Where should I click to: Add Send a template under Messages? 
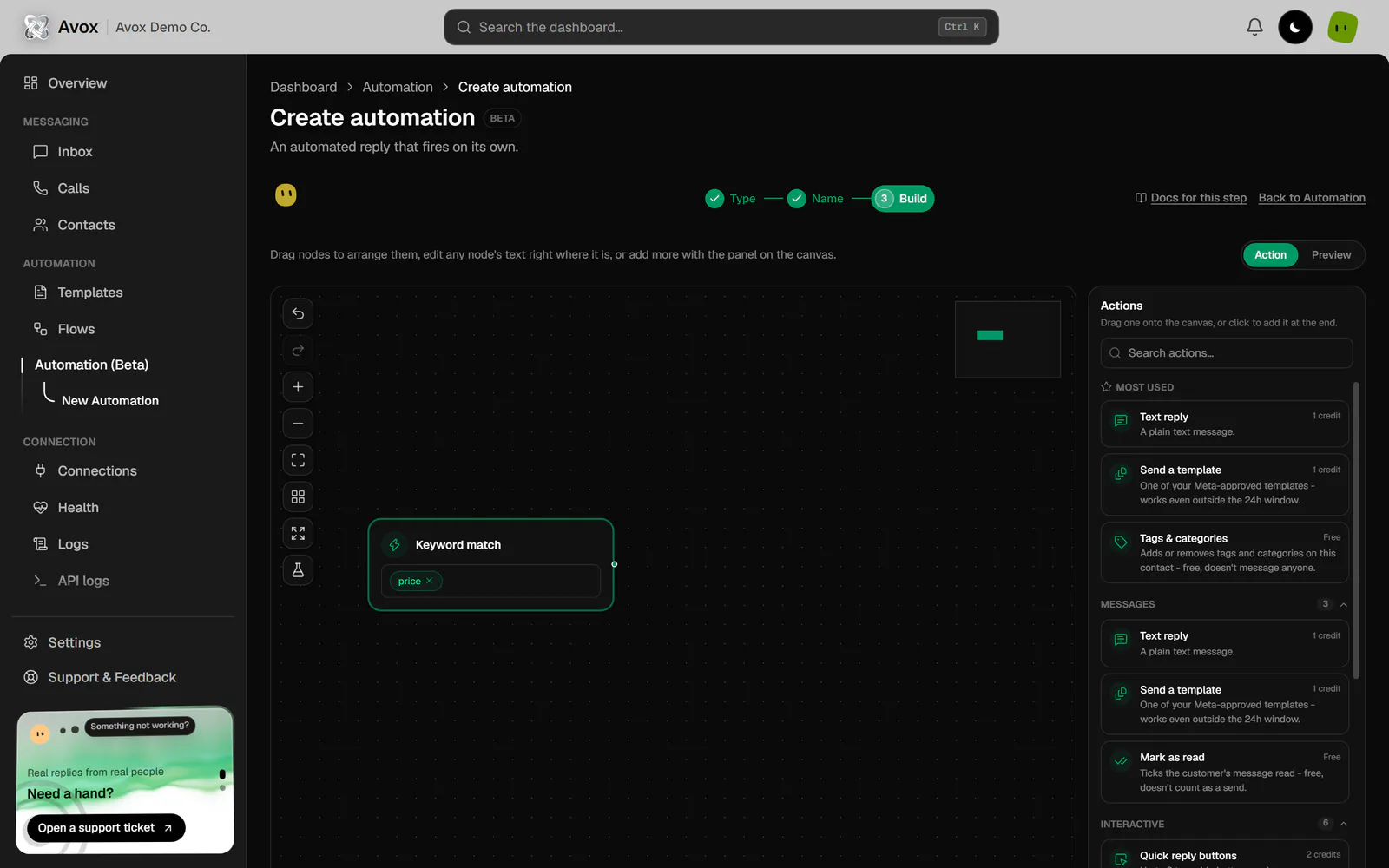(1225, 704)
